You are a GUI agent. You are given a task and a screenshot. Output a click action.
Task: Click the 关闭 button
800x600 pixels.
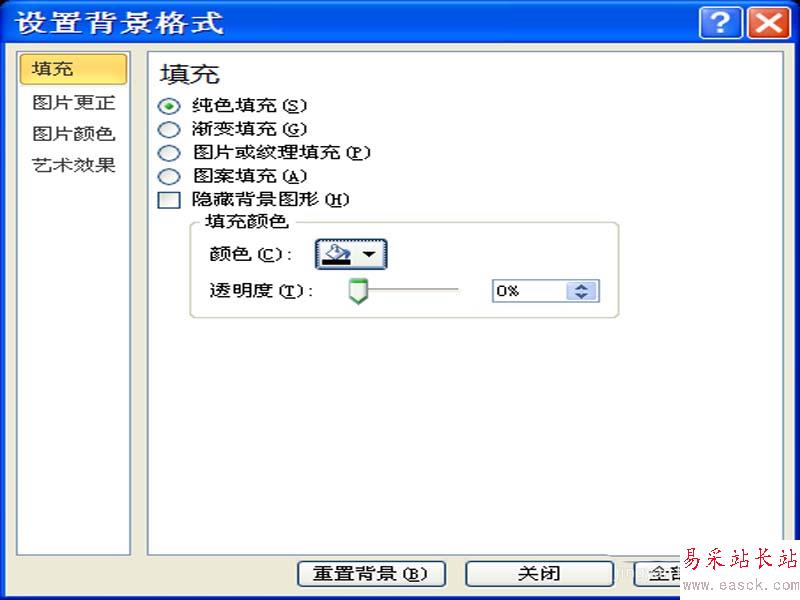pyautogui.click(x=539, y=574)
